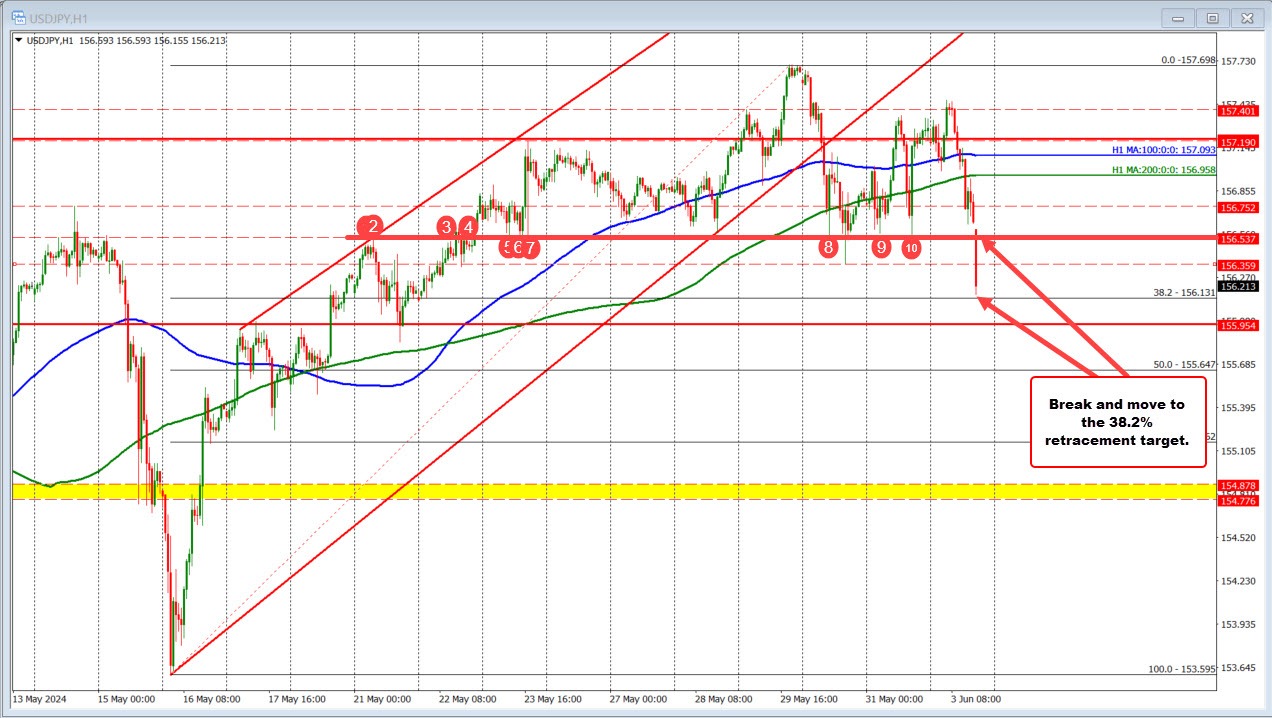Image resolution: width=1272 pixels, height=718 pixels.
Task: Click the 154.520 price scale value
Action: tap(1240, 537)
